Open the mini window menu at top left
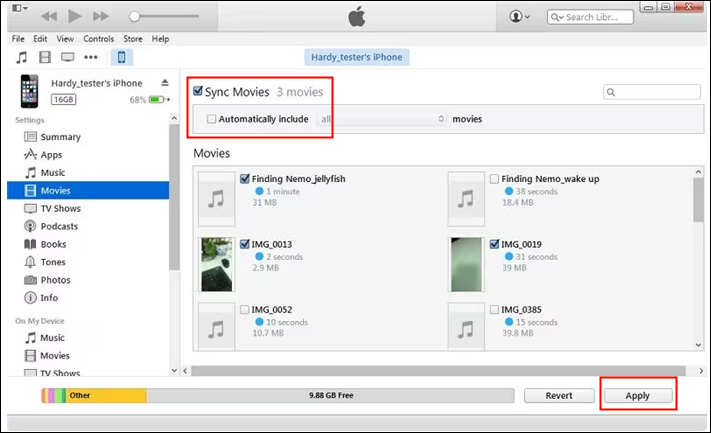The height and width of the screenshot is (433, 711). [20, 8]
